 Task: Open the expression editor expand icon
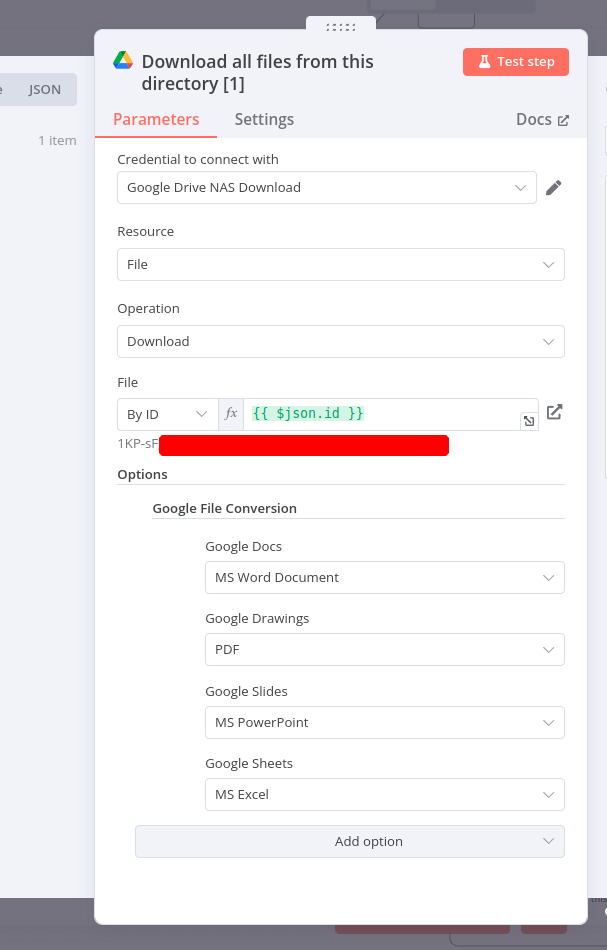529,420
